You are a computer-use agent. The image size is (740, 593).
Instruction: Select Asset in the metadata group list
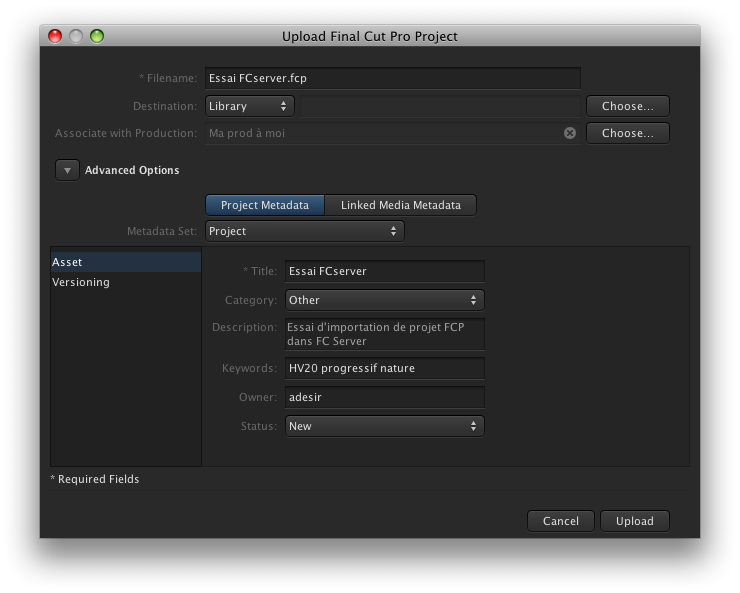click(x=126, y=262)
